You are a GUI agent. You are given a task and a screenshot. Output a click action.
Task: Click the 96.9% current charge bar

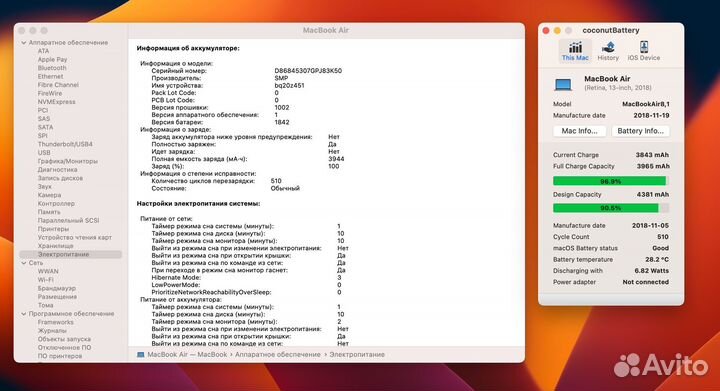pos(611,181)
